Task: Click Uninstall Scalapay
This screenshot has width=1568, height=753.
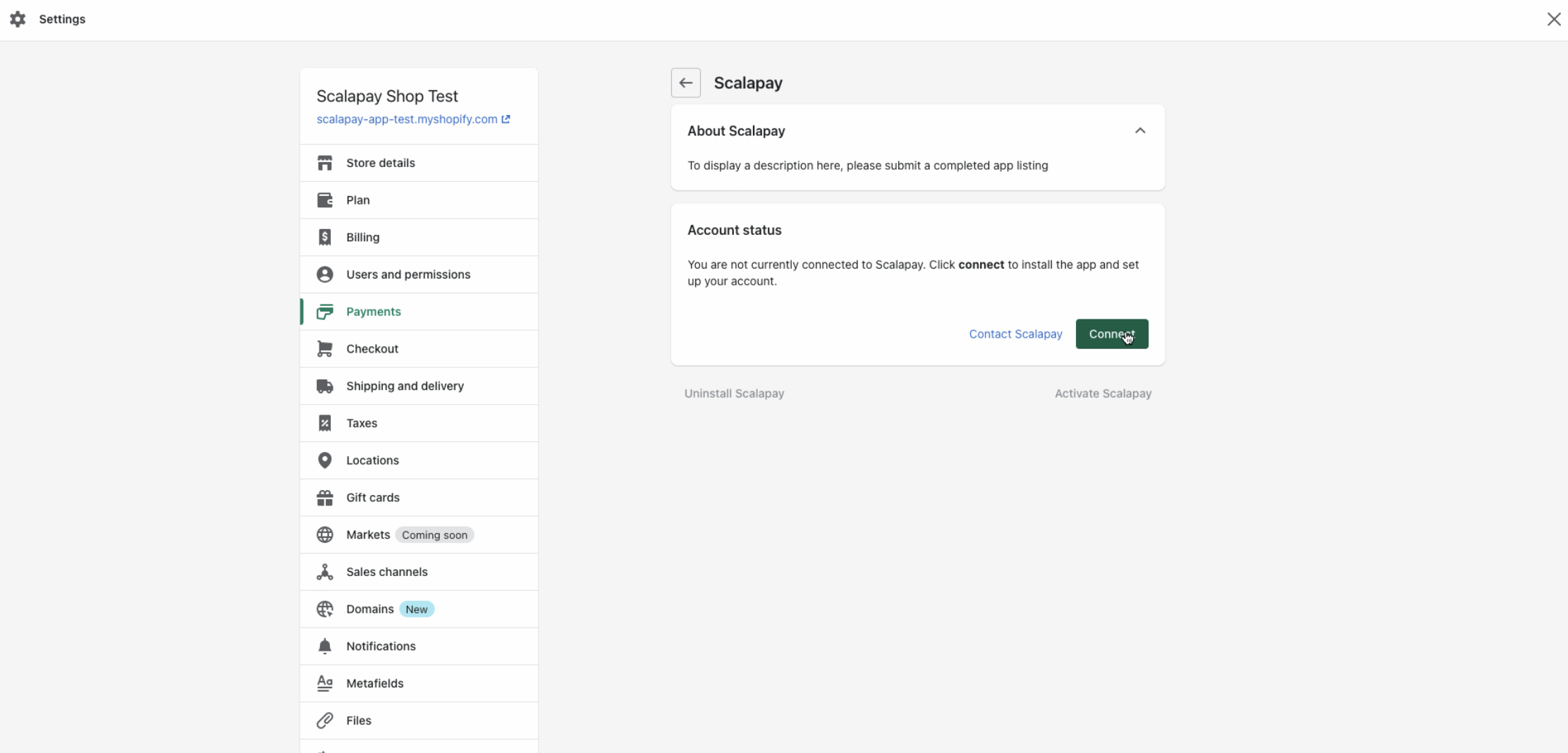Action: coord(734,393)
